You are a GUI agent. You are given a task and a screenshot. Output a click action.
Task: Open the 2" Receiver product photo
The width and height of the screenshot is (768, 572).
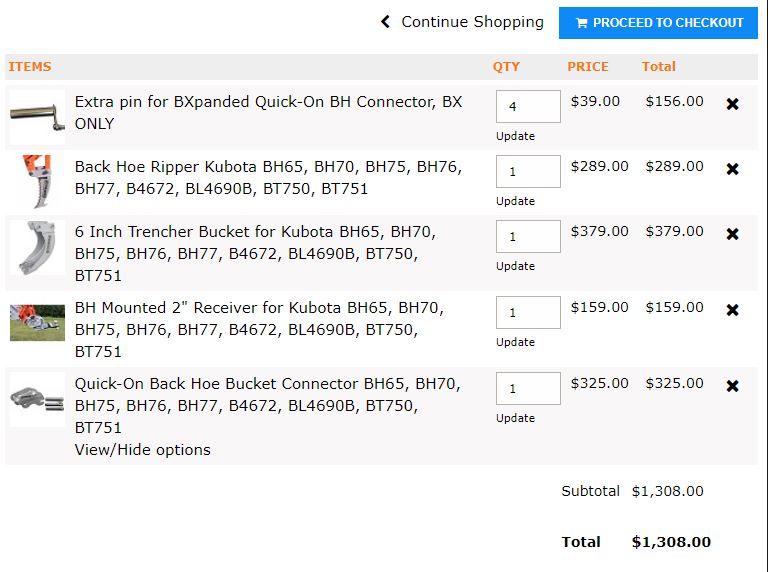pyautogui.click(x=37, y=323)
